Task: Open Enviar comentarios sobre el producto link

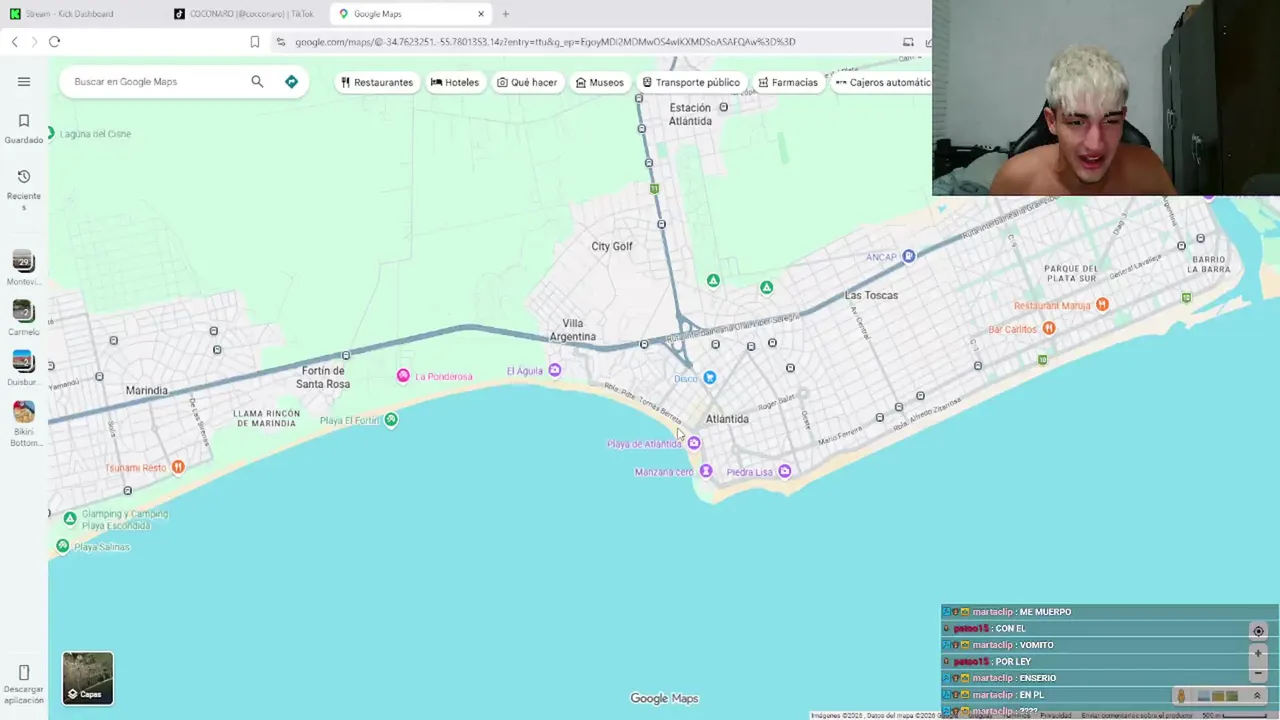Action: click(x=1136, y=715)
